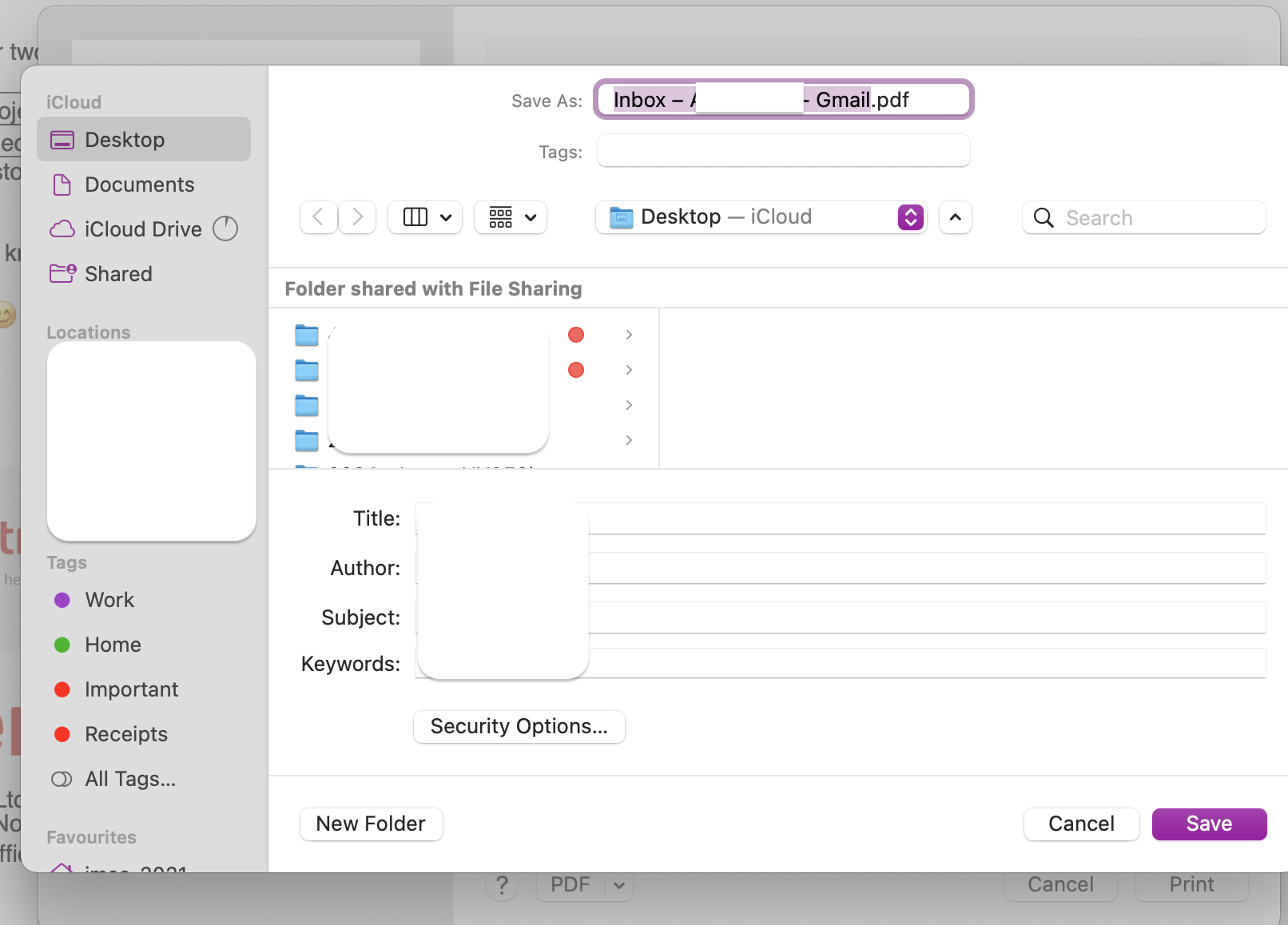The image size is (1288, 925).
Task: Focus the Subject text field
Action: [841, 617]
